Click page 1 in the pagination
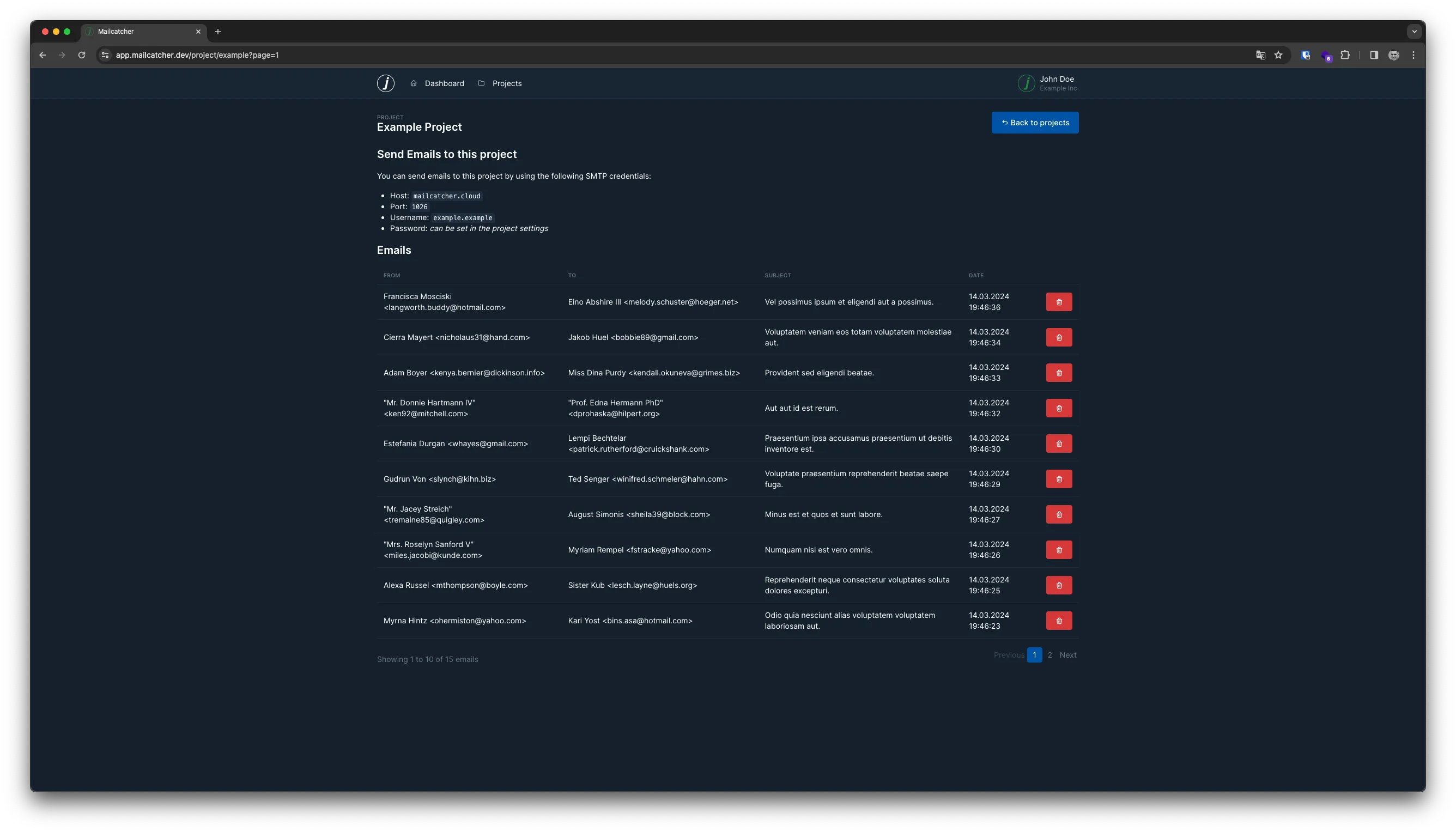Image resolution: width=1456 pixels, height=832 pixels. [x=1034, y=655]
